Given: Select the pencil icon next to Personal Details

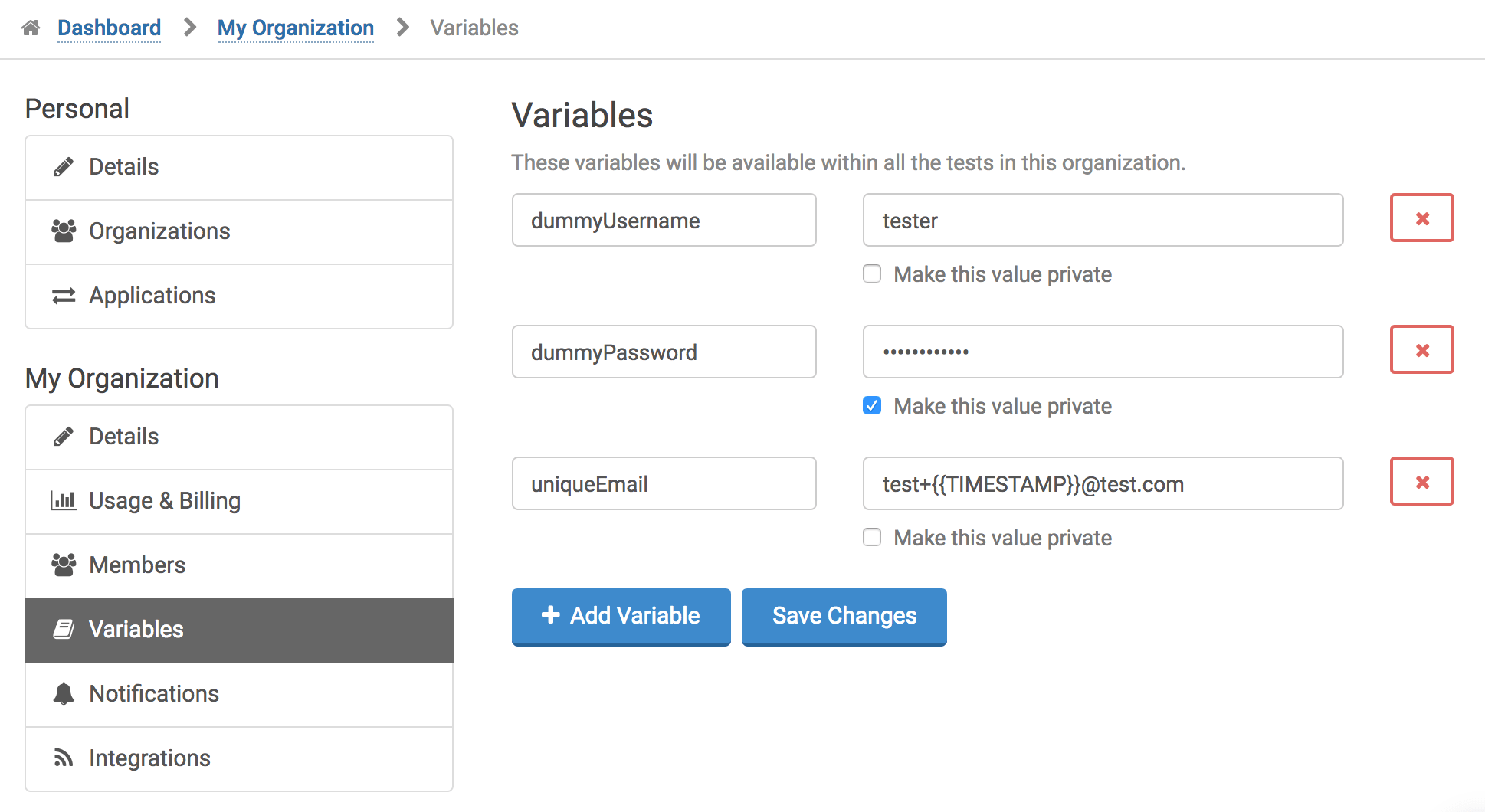Looking at the screenshot, I should tap(64, 165).
